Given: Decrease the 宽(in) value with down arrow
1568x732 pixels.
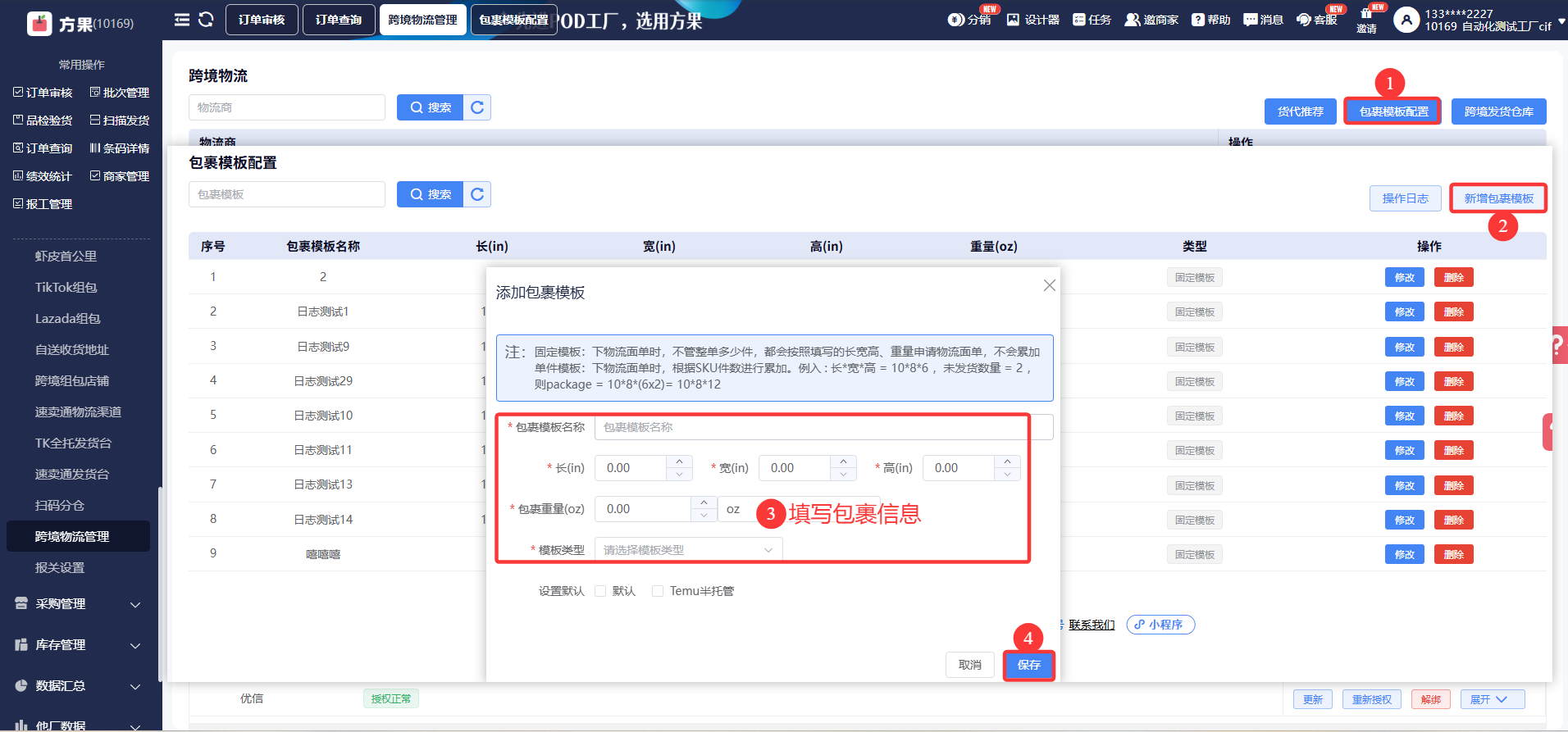Looking at the screenshot, I should (843, 475).
